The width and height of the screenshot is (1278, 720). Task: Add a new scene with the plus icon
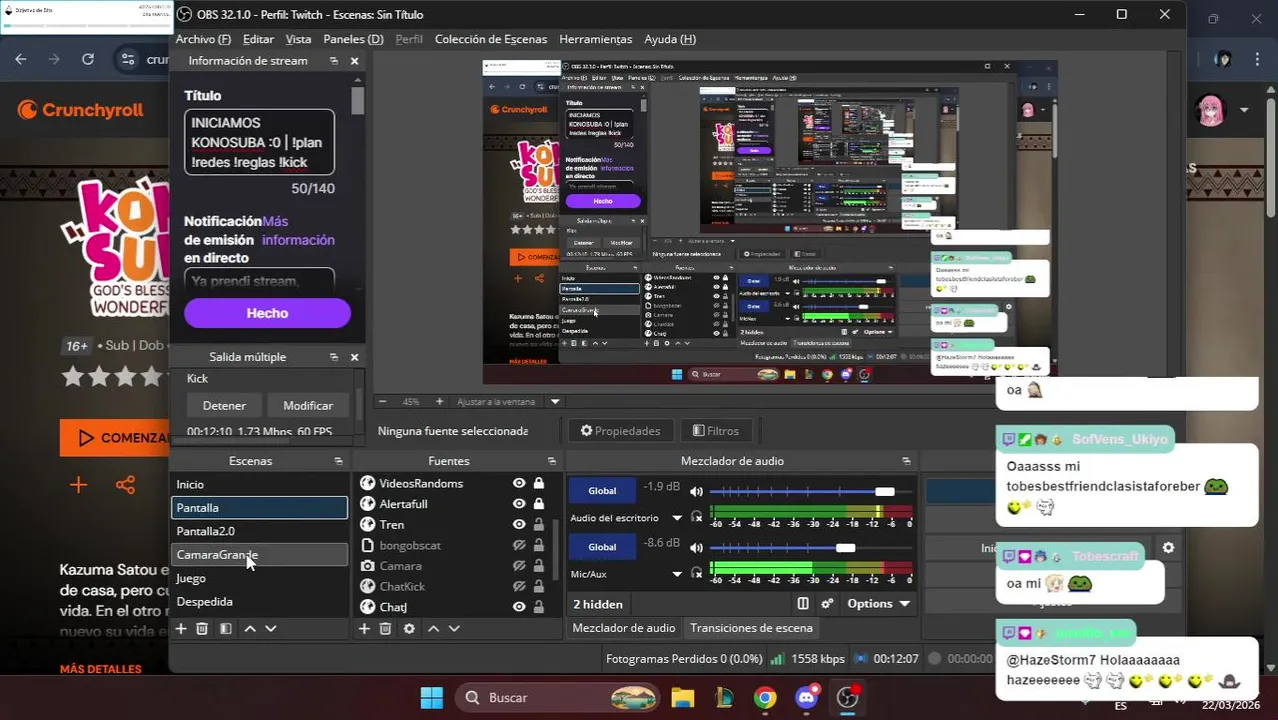181,628
